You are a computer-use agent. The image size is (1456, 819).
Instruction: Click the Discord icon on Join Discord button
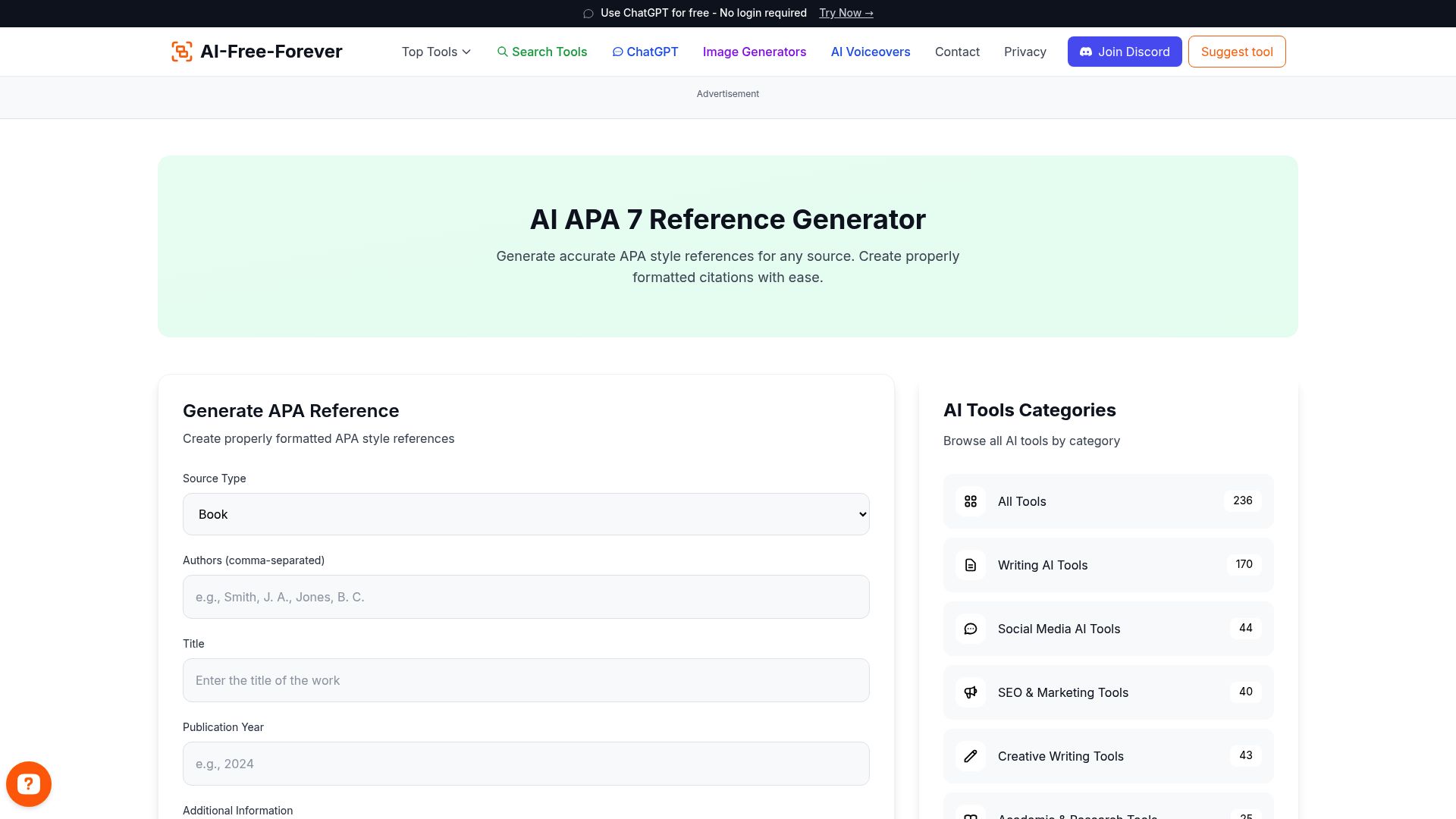(1086, 52)
